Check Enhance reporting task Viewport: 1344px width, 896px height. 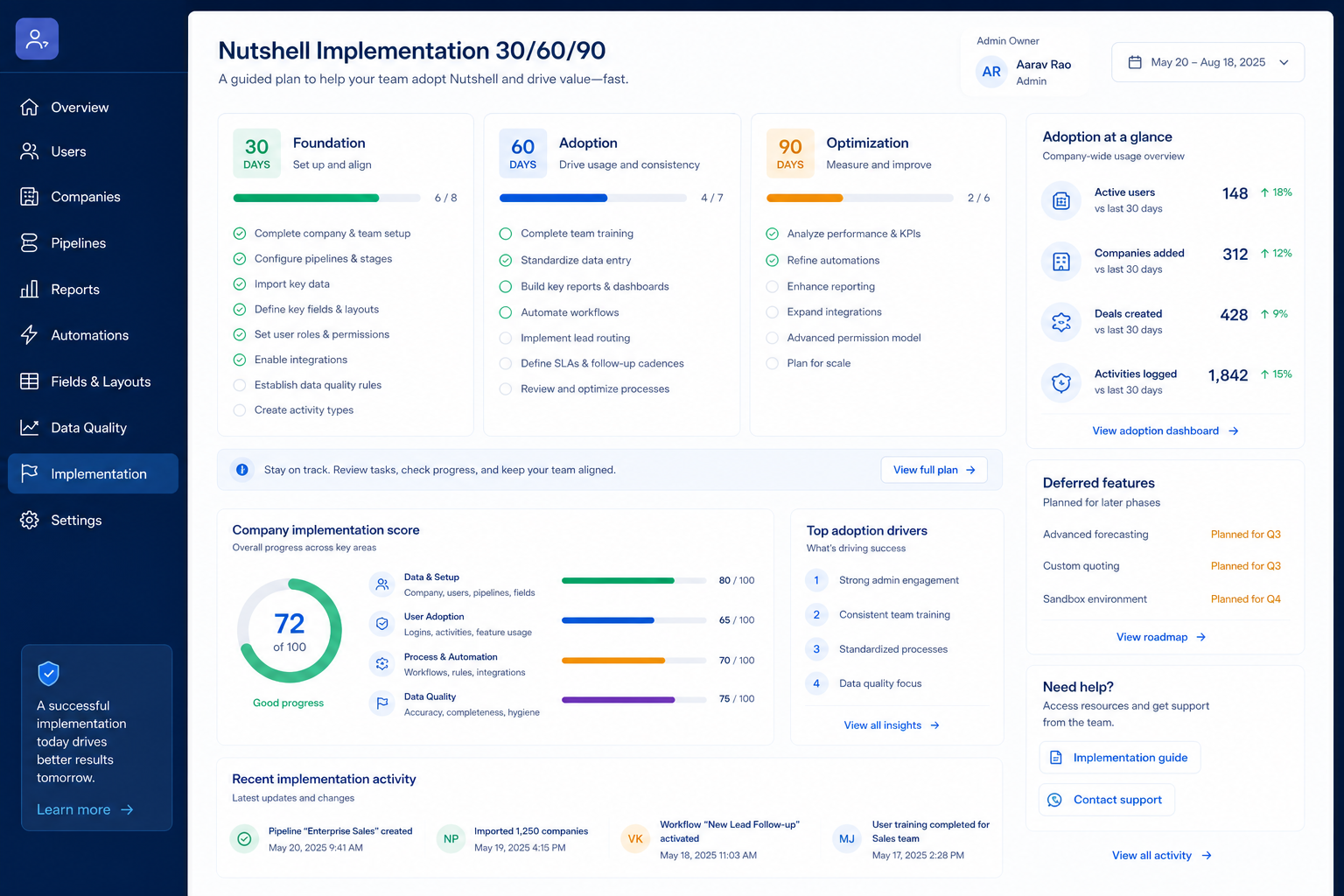773,286
